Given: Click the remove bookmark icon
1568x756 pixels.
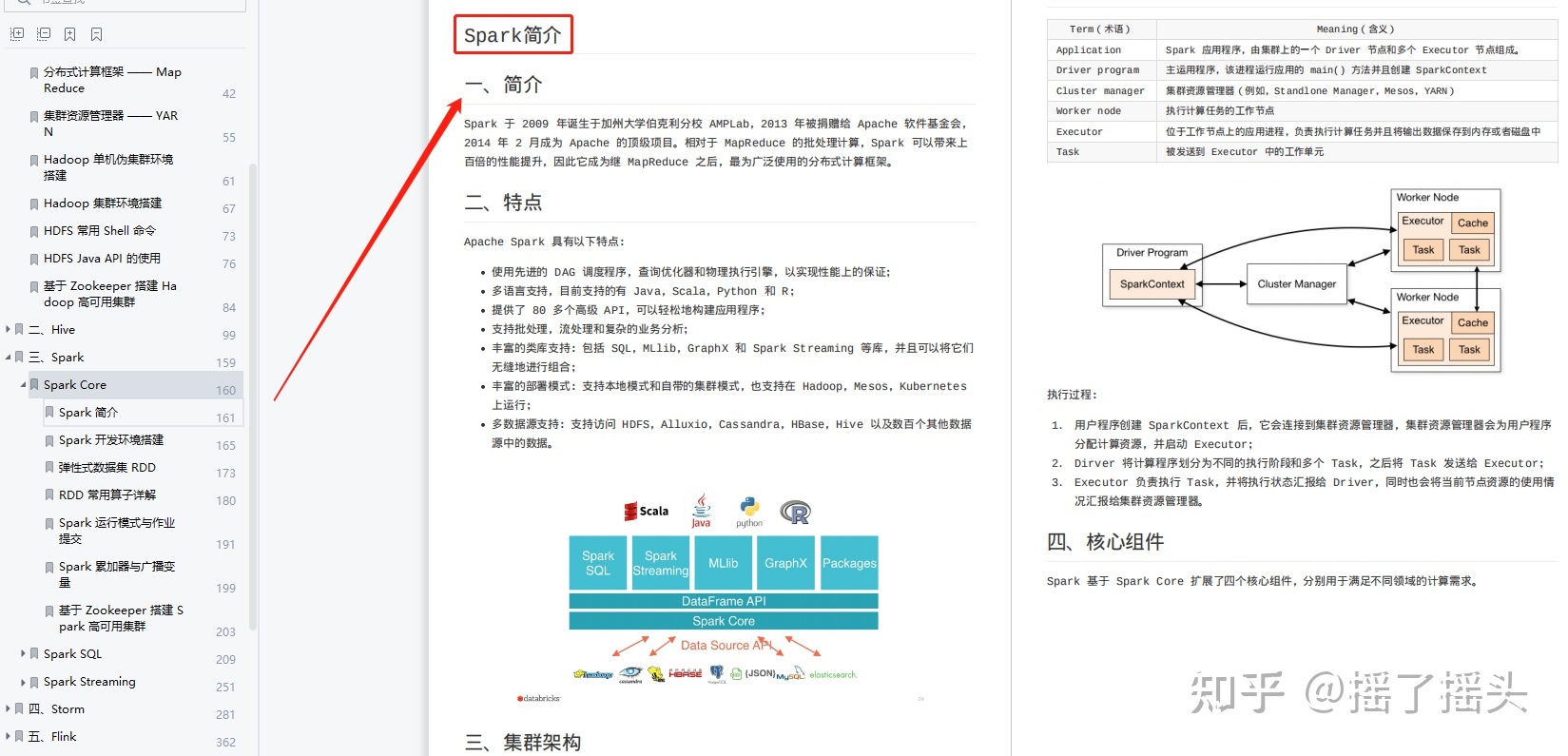Looking at the screenshot, I should 96,34.
